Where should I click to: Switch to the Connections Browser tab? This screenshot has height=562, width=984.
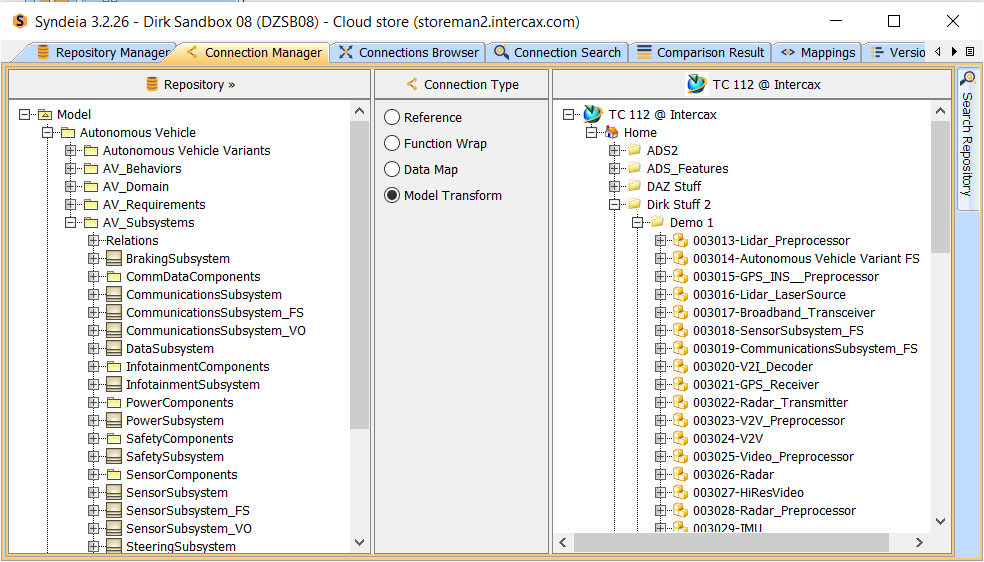coord(409,53)
